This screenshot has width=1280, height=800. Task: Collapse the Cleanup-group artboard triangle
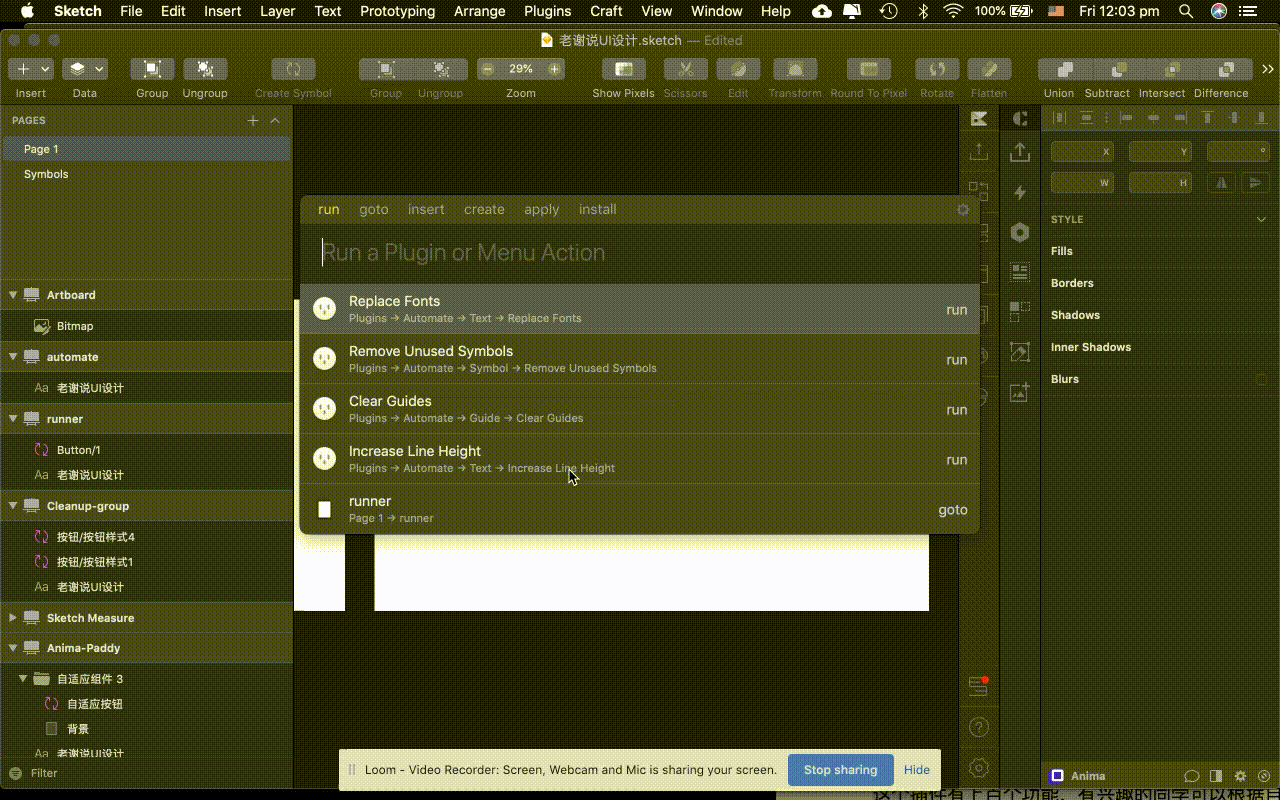tap(13, 506)
